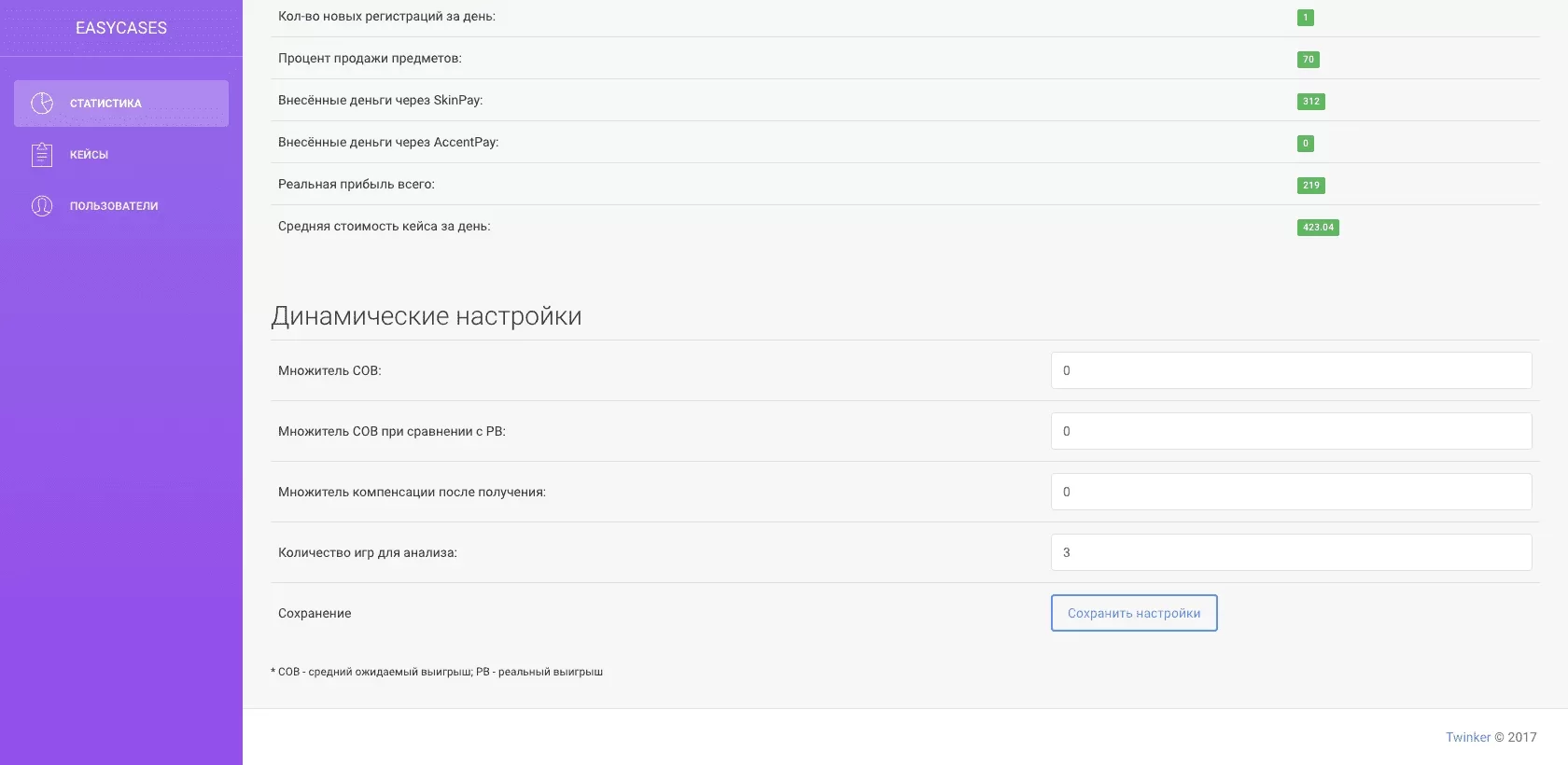
Task: Open the Пользователи sidebar section
Action: point(121,206)
